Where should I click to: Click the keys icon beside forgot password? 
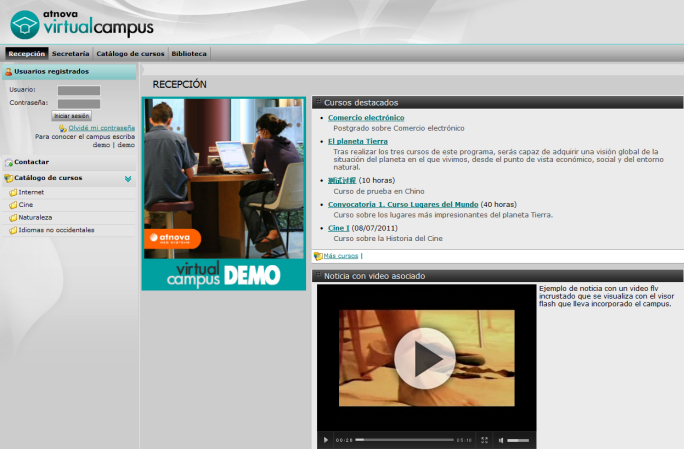point(63,128)
